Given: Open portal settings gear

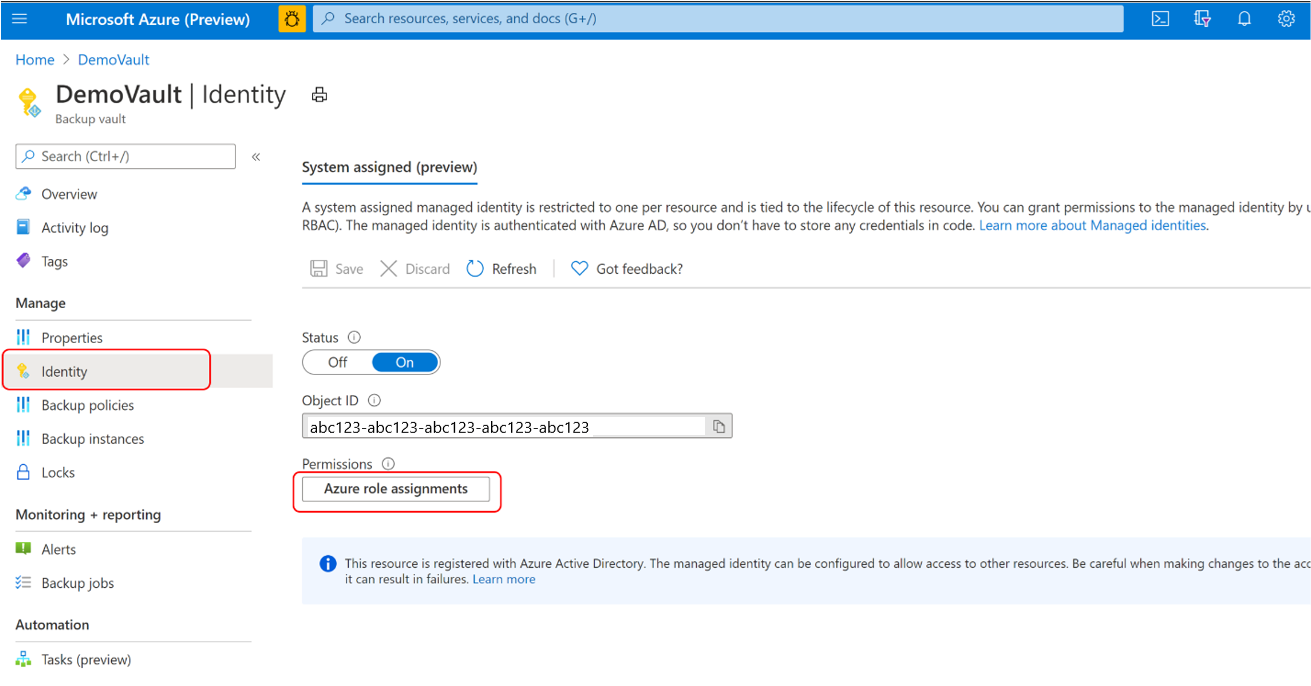Looking at the screenshot, I should click(1286, 19).
